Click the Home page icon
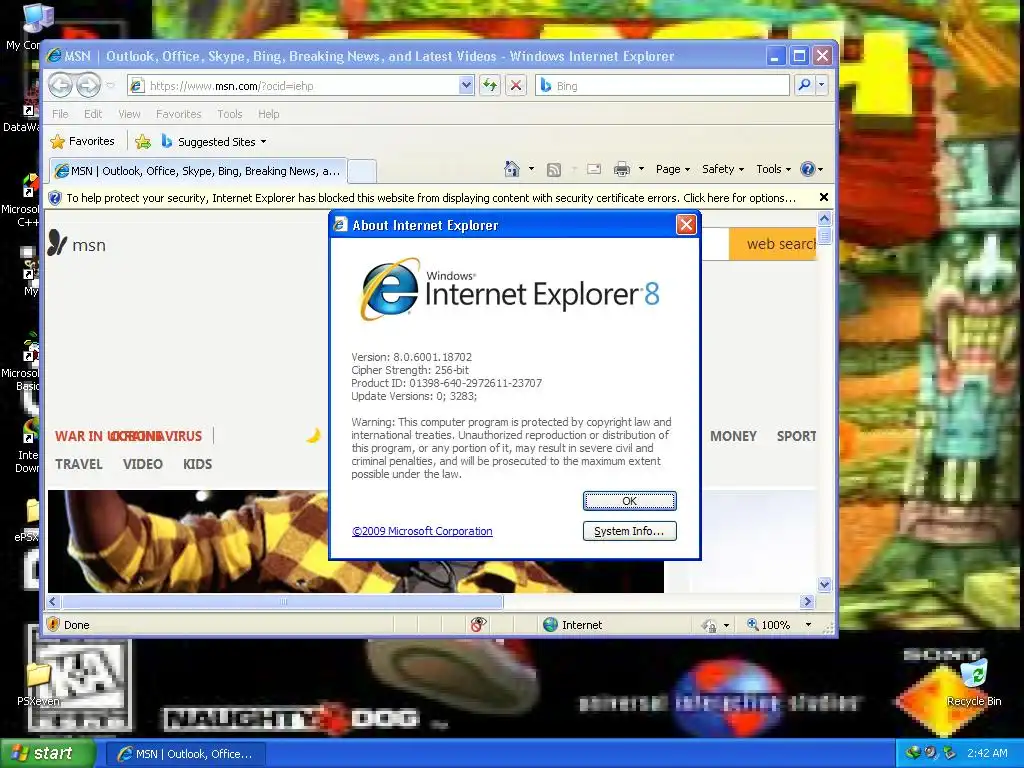 point(512,169)
